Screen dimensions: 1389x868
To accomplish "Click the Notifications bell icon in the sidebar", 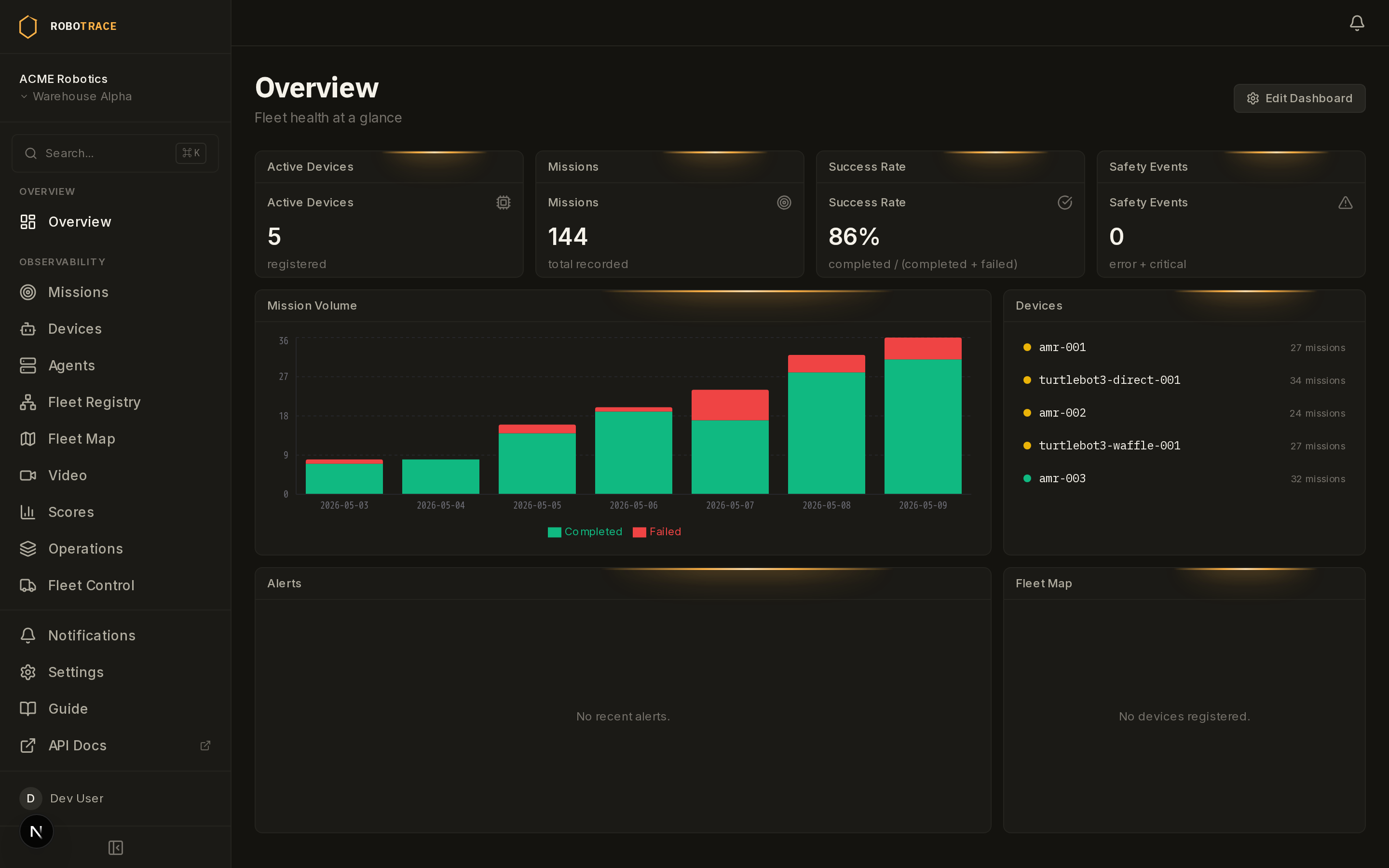I will tap(27, 636).
